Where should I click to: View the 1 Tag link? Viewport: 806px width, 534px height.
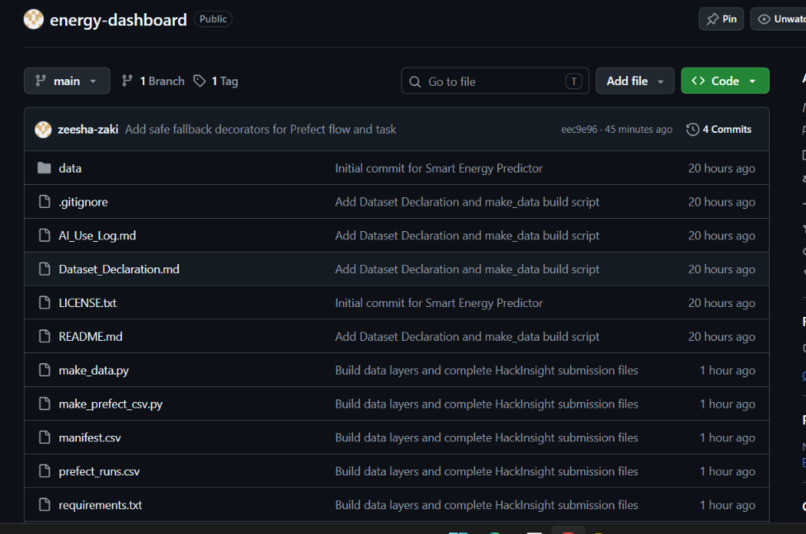pyautogui.click(x=216, y=81)
